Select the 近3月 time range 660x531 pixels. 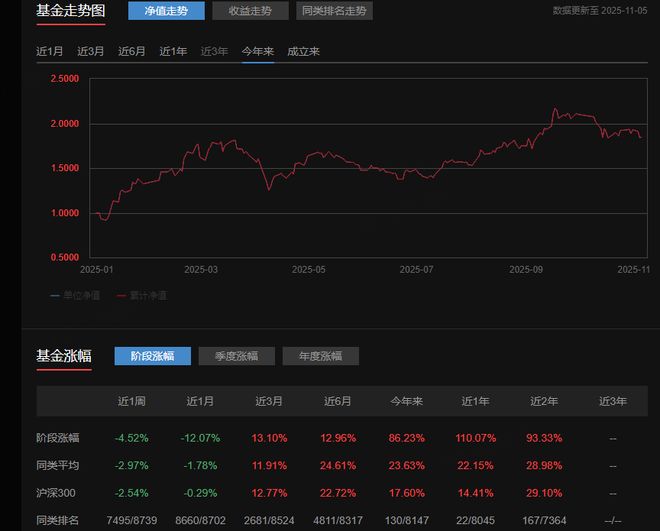tap(90, 51)
